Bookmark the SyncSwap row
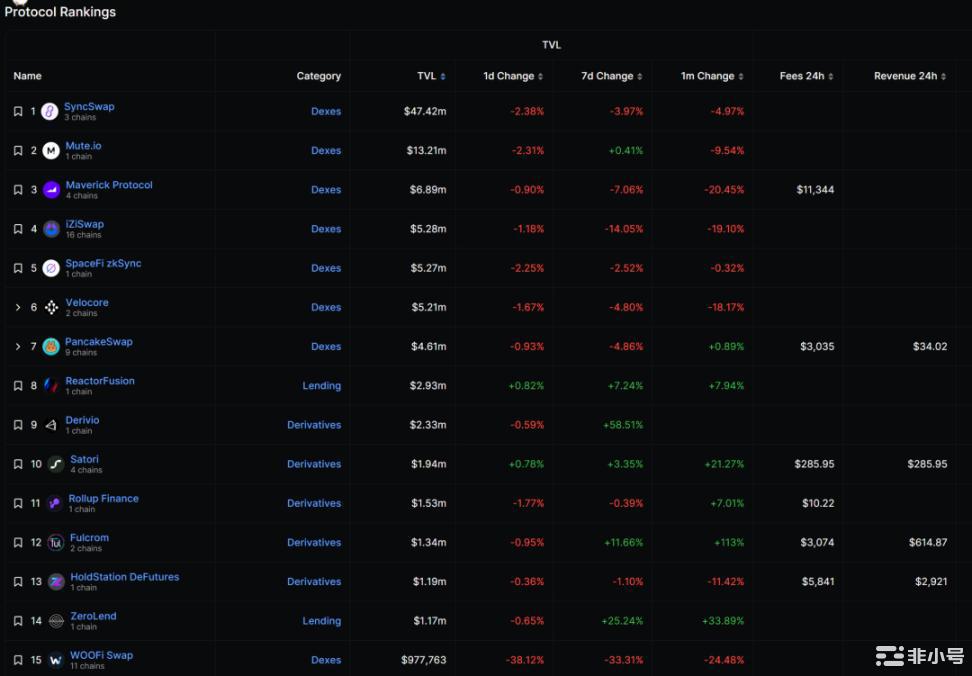The image size is (972, 676). click(x=18, y=112)
